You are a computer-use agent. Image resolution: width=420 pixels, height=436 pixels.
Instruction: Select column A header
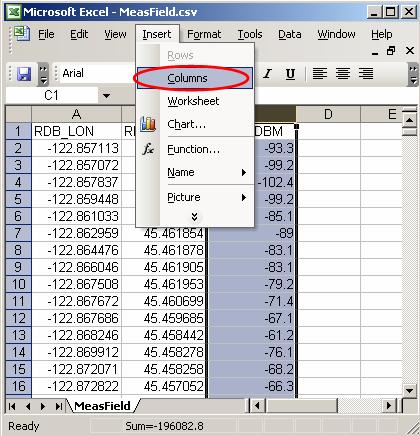76,114
